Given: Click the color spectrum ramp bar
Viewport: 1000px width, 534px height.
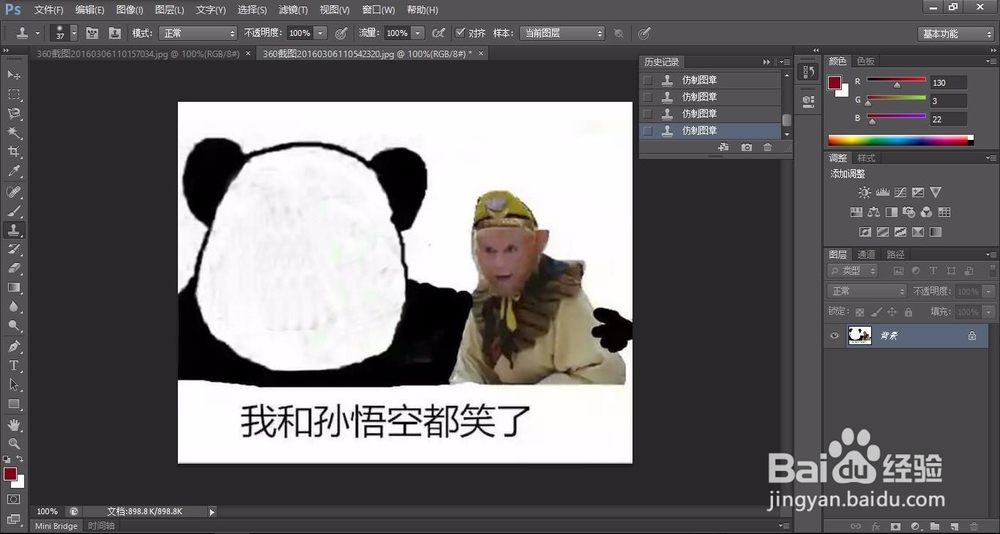Looking at the screenshot, I should pyautogui.click(x=901, y=140).
